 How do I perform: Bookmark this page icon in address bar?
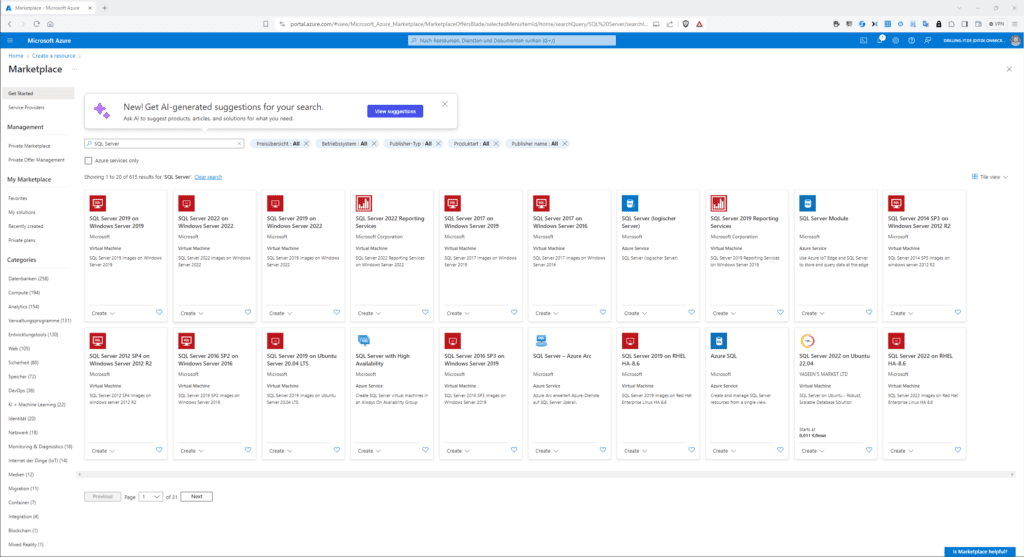coord(266,24)
